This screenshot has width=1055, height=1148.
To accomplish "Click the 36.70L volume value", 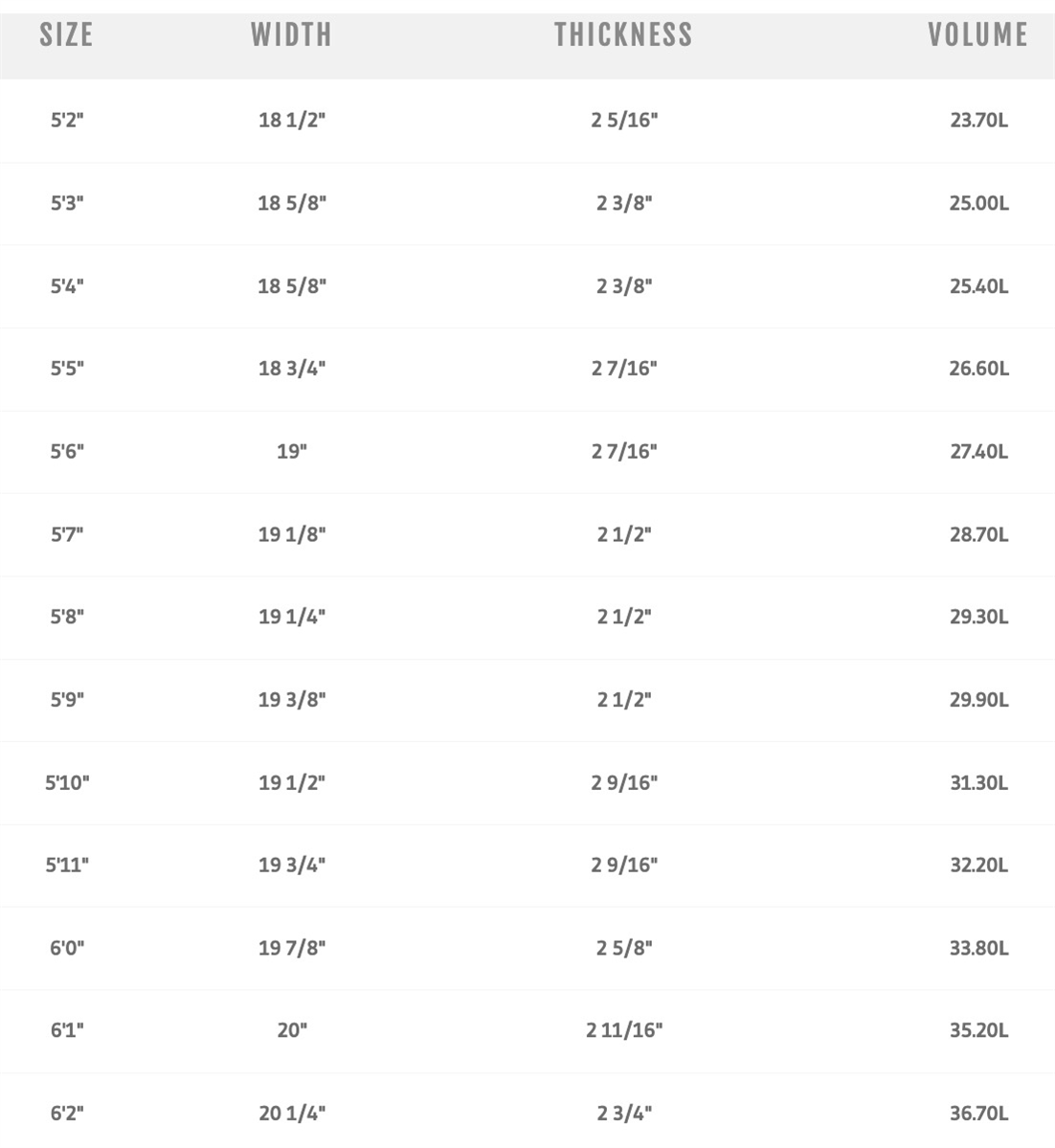I will [978, 1114].
